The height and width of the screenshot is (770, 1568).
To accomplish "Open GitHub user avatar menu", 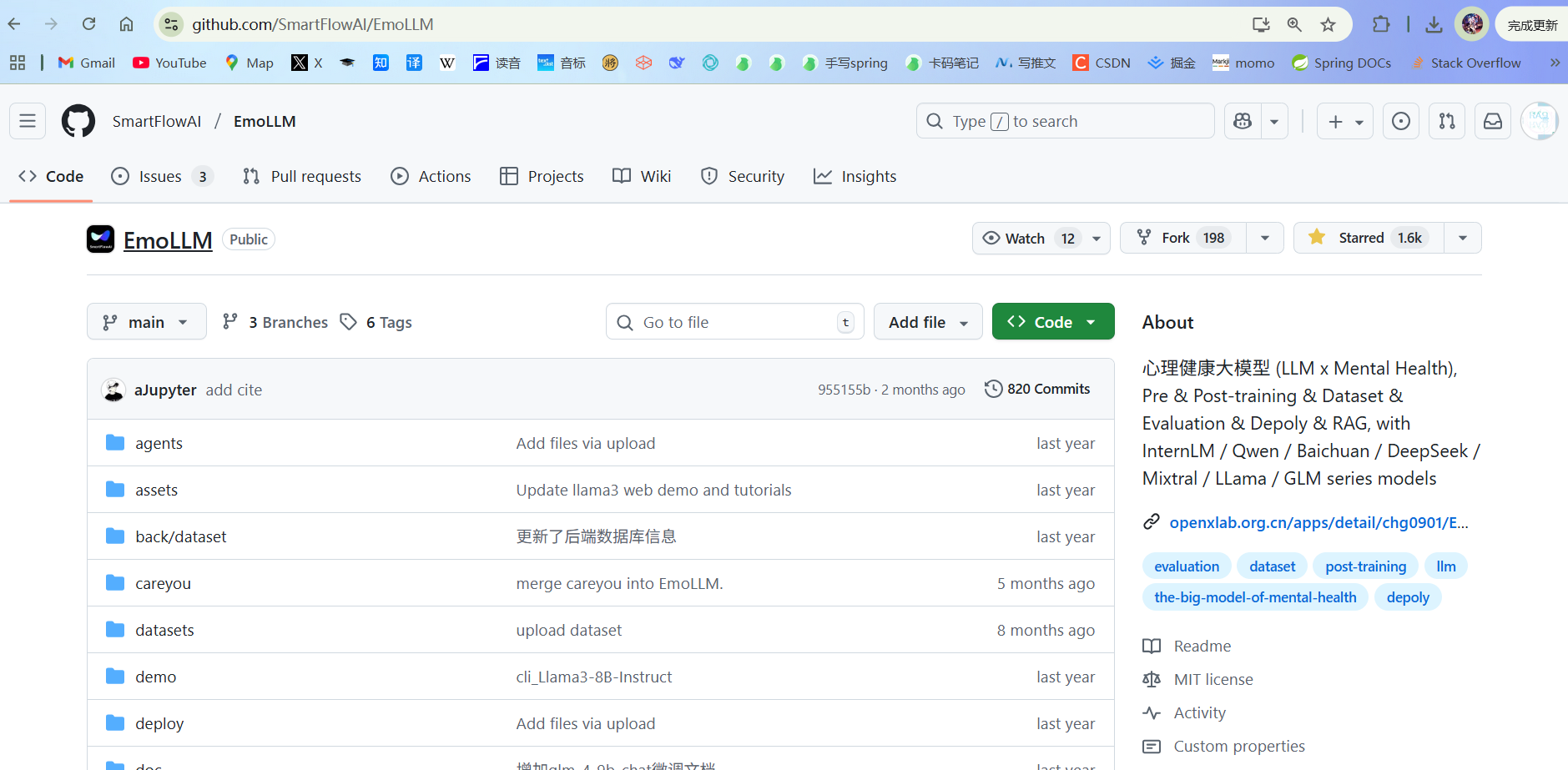I will 1539,121.
